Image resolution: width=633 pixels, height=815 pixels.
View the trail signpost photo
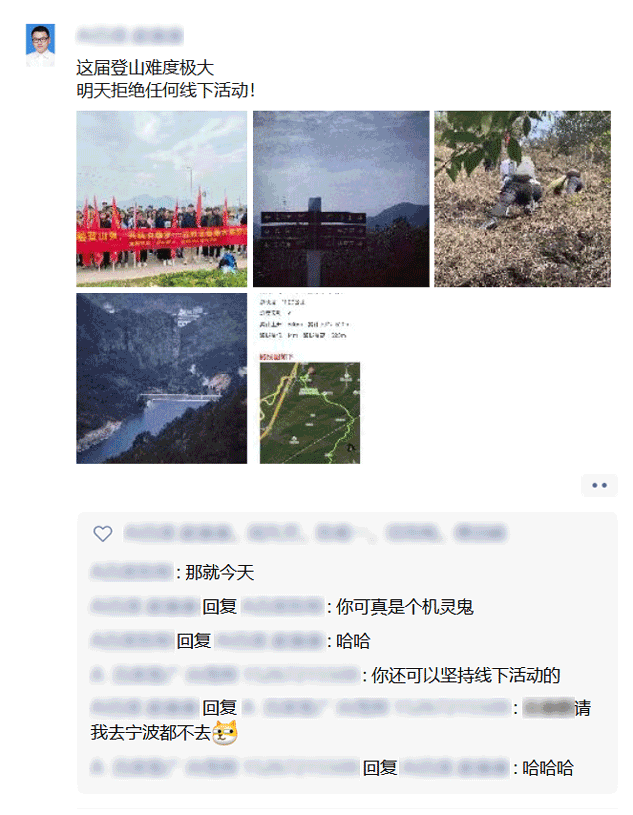tap(341, 199)
